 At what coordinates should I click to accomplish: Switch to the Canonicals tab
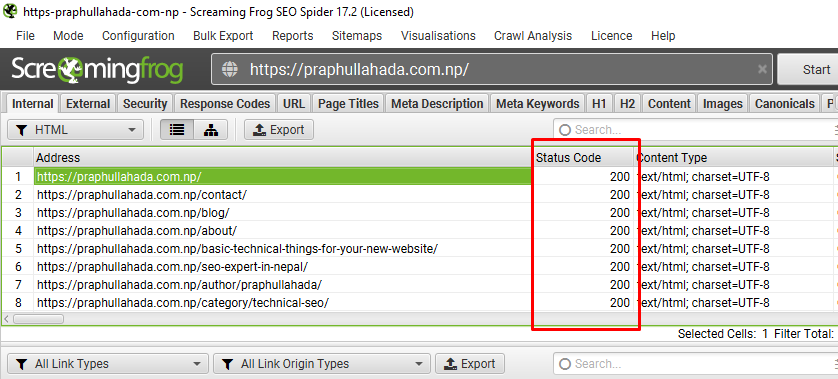[x=785, y=104]
